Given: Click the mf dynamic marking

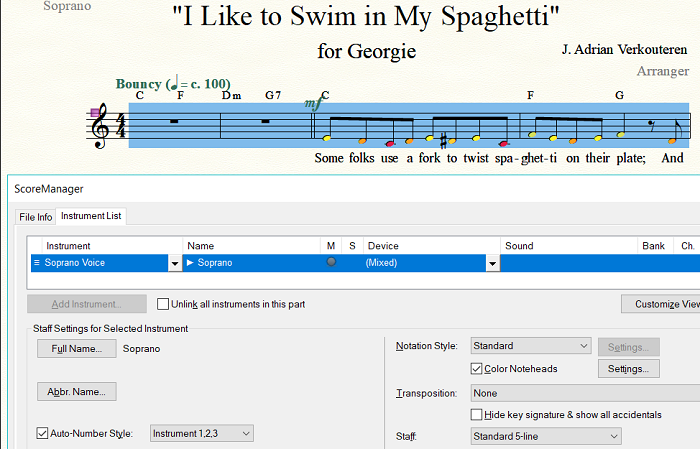Looking at the screenshot, I should 314,103.
